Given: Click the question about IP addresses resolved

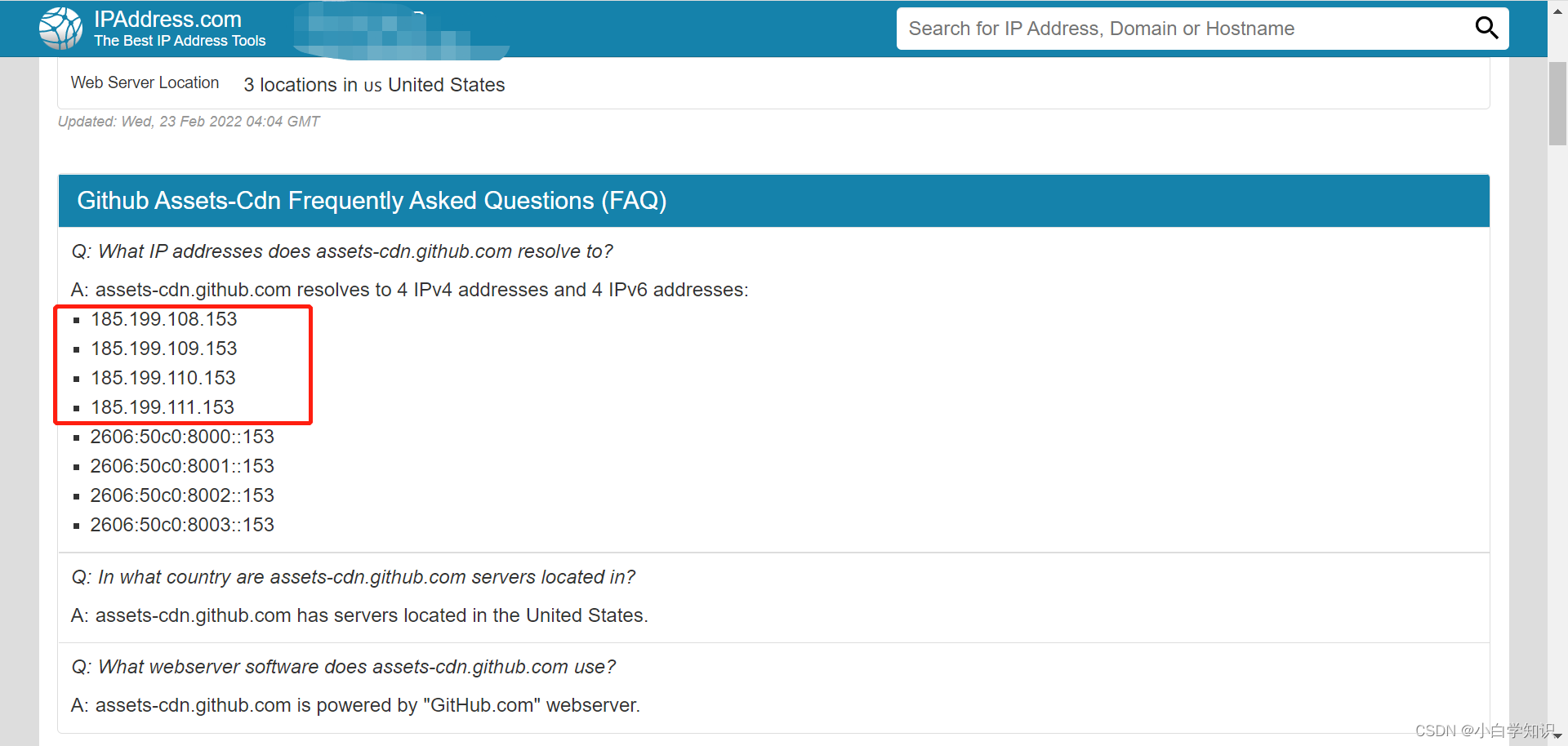Looking at the screenshot, I should pyautogui.click(x=342, y=251).
